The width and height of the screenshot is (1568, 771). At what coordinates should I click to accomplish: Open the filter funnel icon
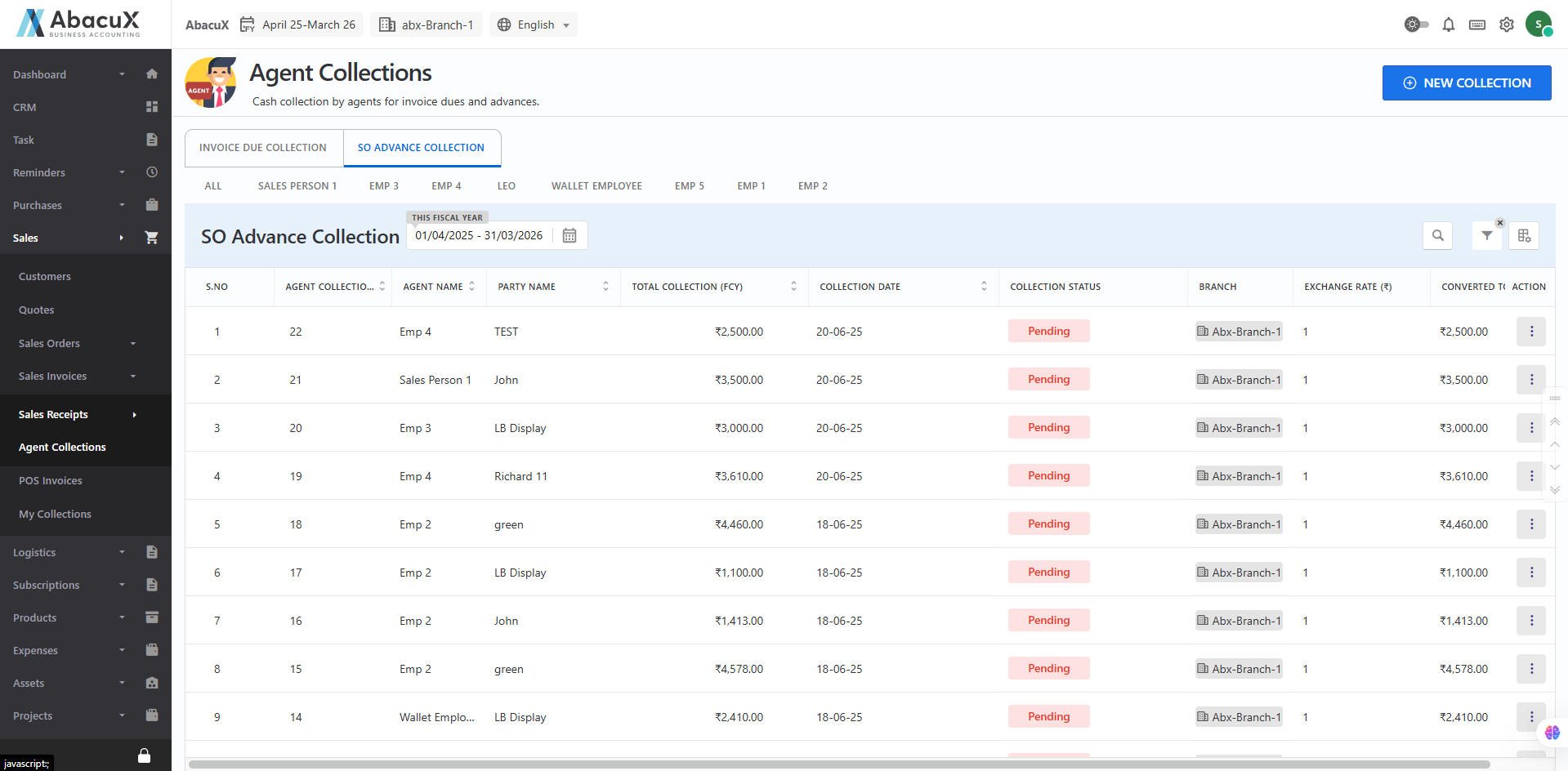tap(1486, 236)
